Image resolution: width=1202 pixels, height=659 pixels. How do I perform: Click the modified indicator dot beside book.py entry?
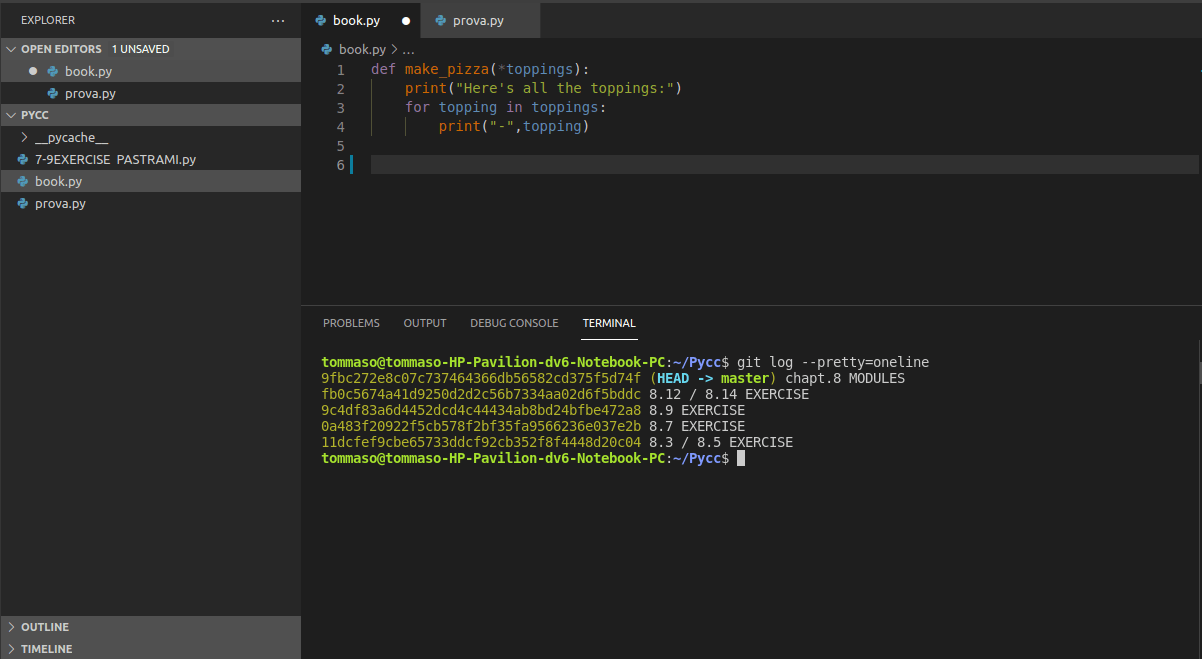pyautogui.click(x=31, y=71)
